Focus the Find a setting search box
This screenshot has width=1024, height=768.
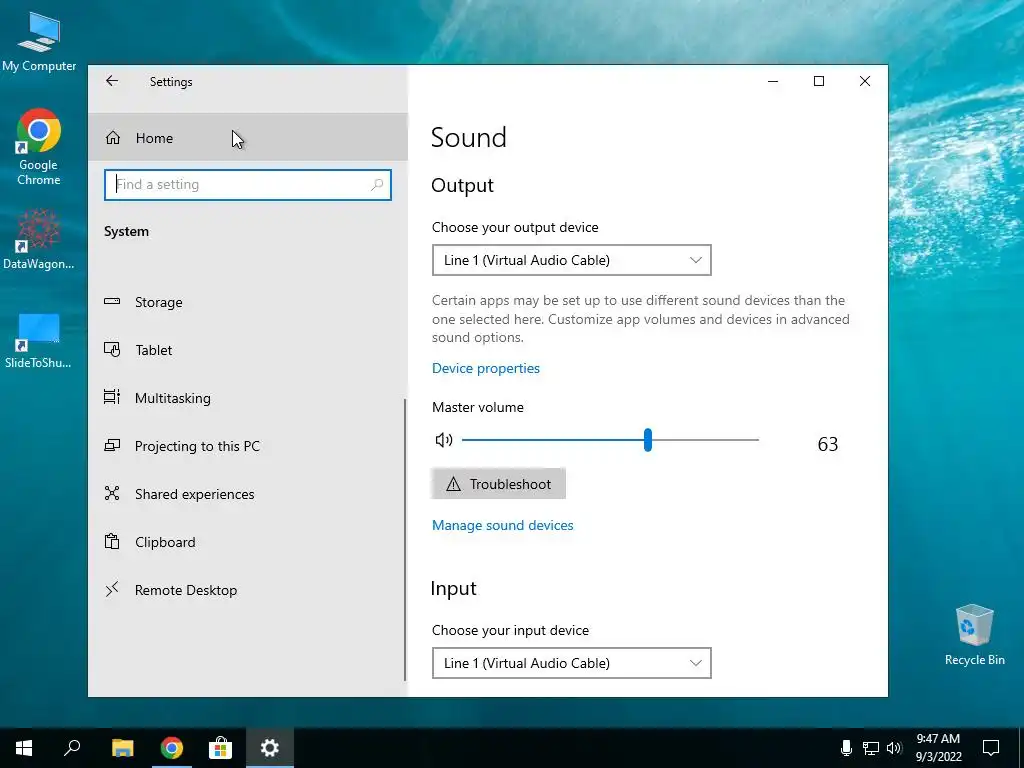pos(248,185)
